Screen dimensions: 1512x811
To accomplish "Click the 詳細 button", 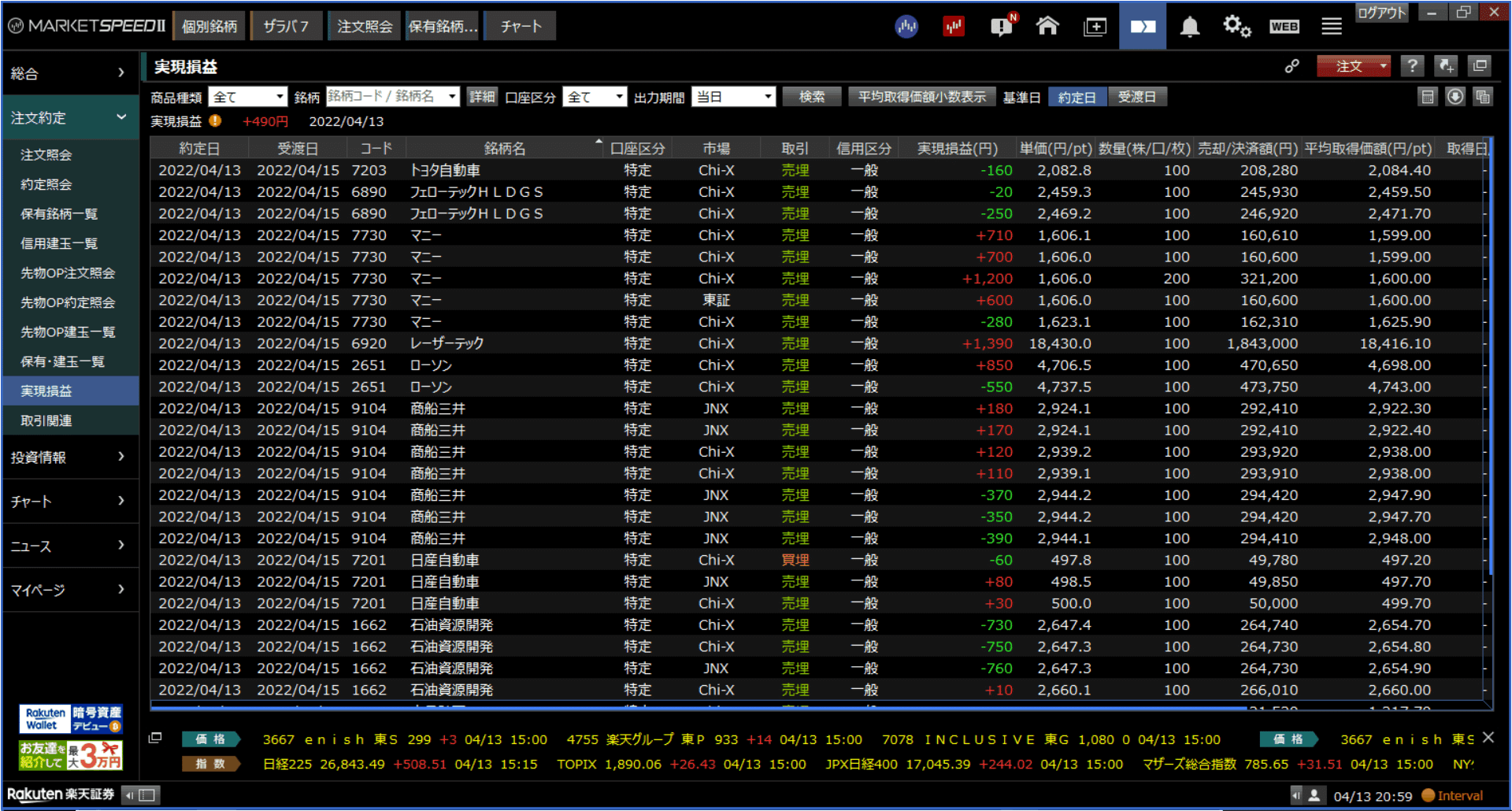I will click(x=482, y=97).
